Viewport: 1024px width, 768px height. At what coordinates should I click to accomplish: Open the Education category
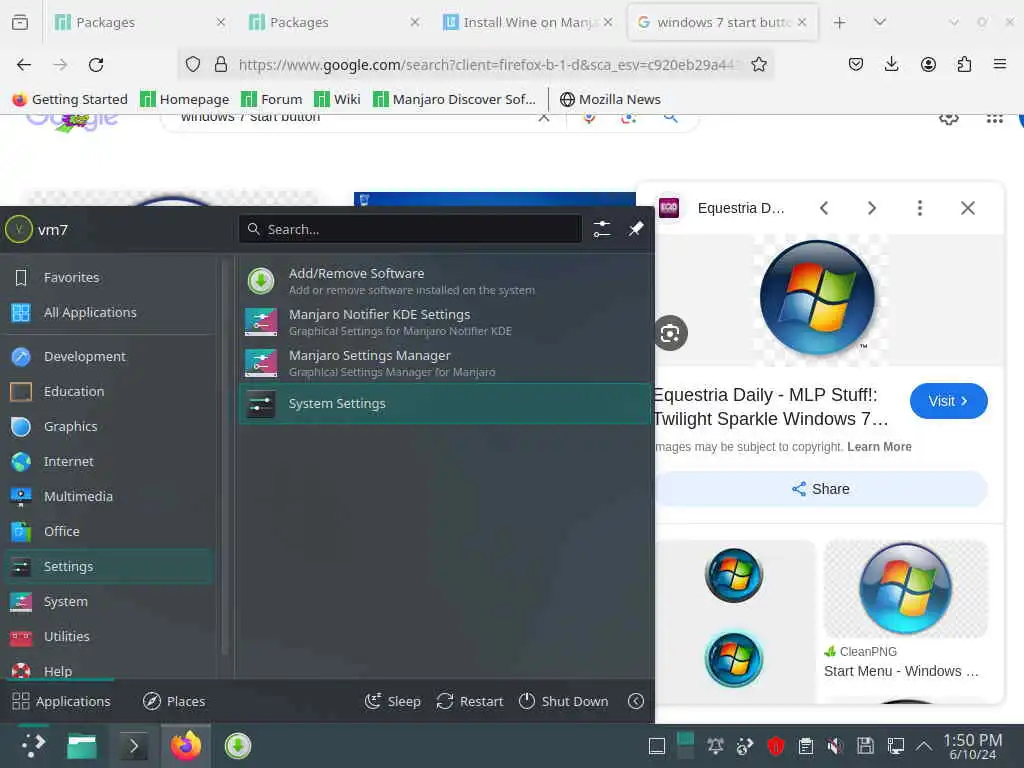108,392
